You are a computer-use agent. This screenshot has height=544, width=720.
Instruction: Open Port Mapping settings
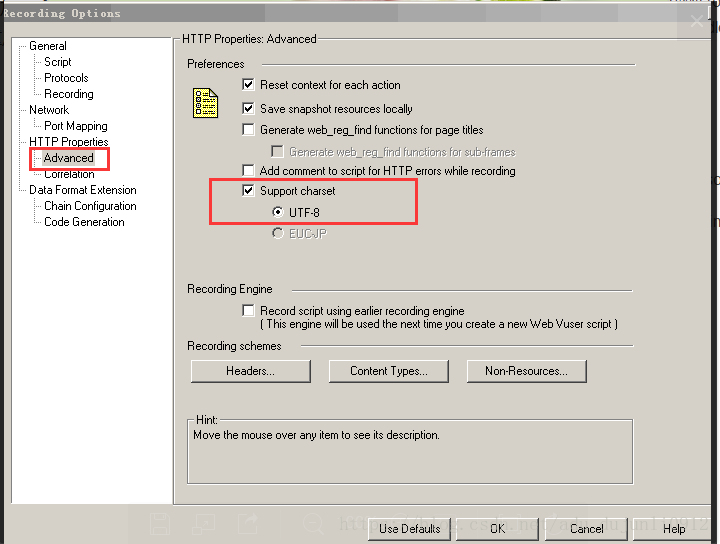pyautogui.click(x=76, y=126)
